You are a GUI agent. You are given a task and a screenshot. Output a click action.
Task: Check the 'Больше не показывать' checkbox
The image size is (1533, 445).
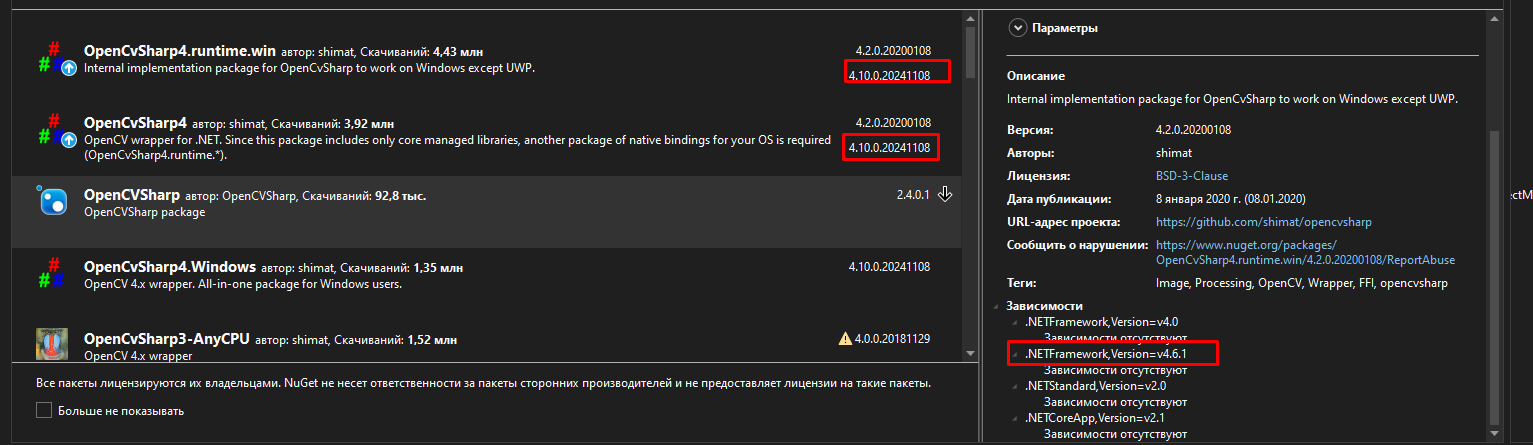point(43,410)
